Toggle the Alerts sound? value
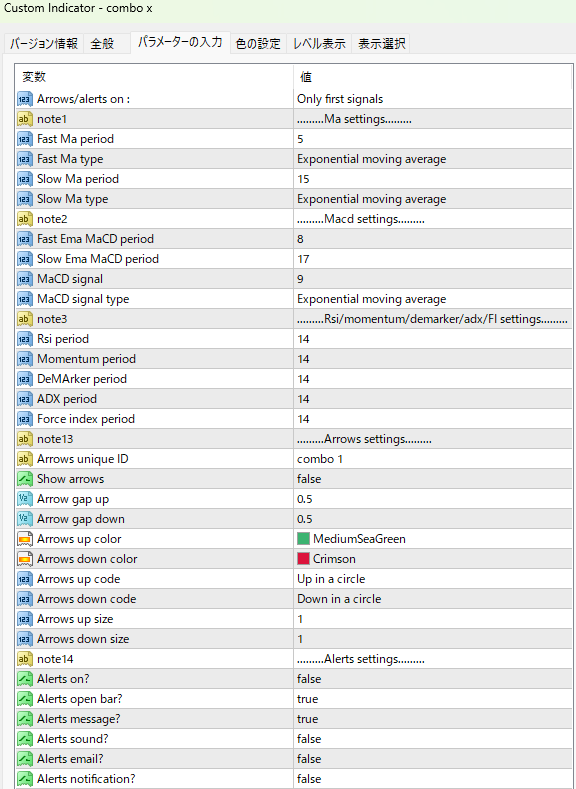Viewport: 576px width, 789px height. click(433, 739)
